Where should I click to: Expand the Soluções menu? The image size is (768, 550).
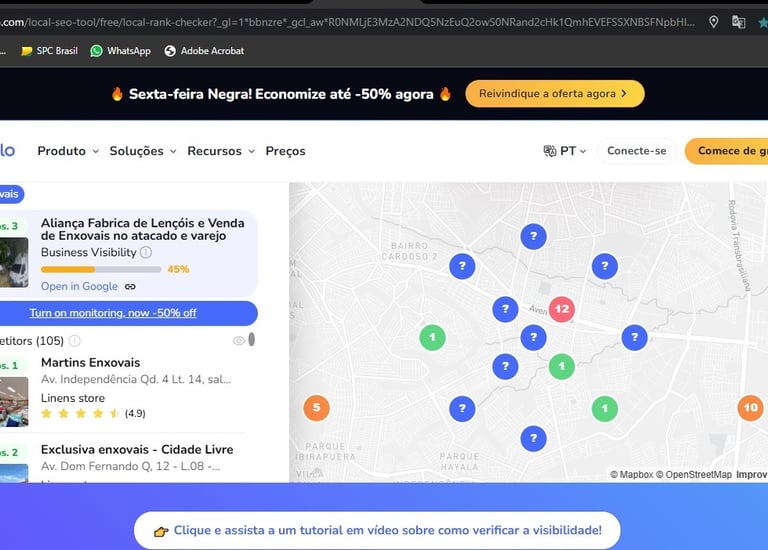click(x=143, y=151)
